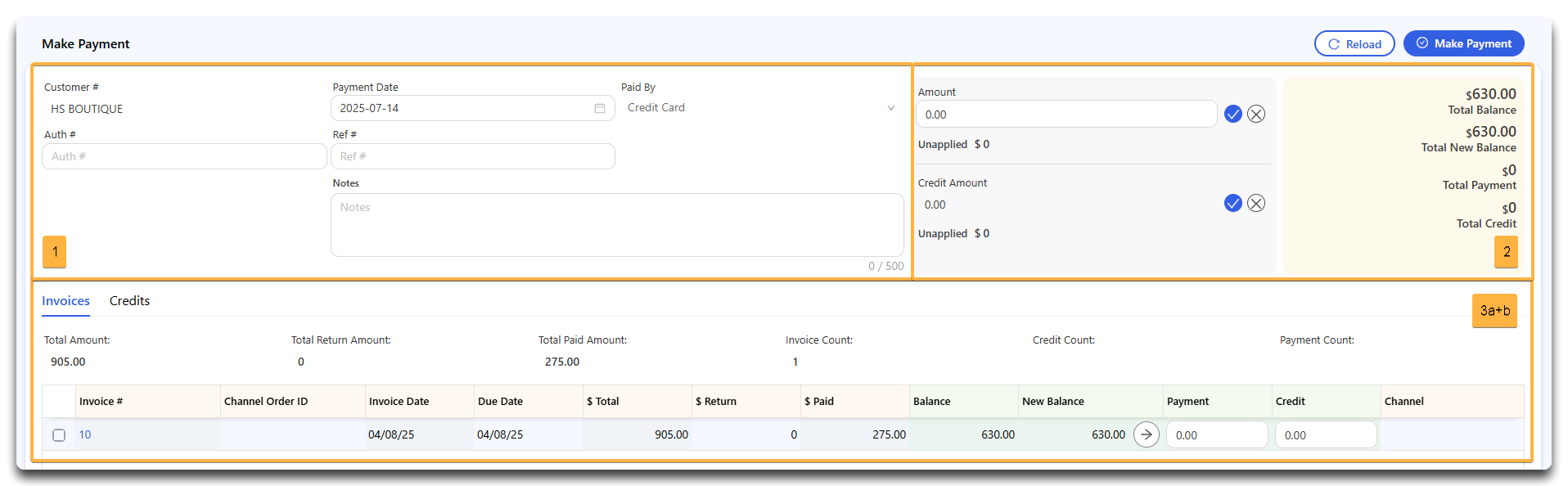Open the Payment Date picker field
The height and width of the screenshot is (486, 1568).
(x=472, y=108)
